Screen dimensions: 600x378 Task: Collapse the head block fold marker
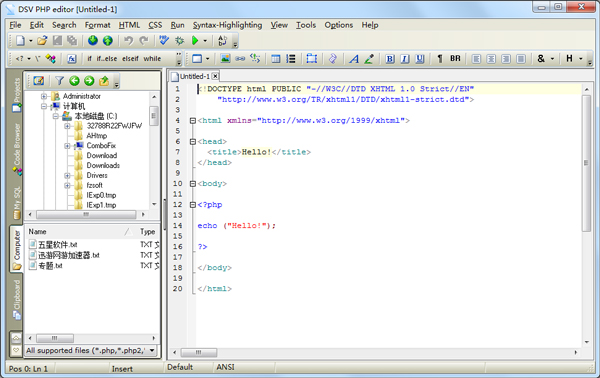[x=193, y=142]
